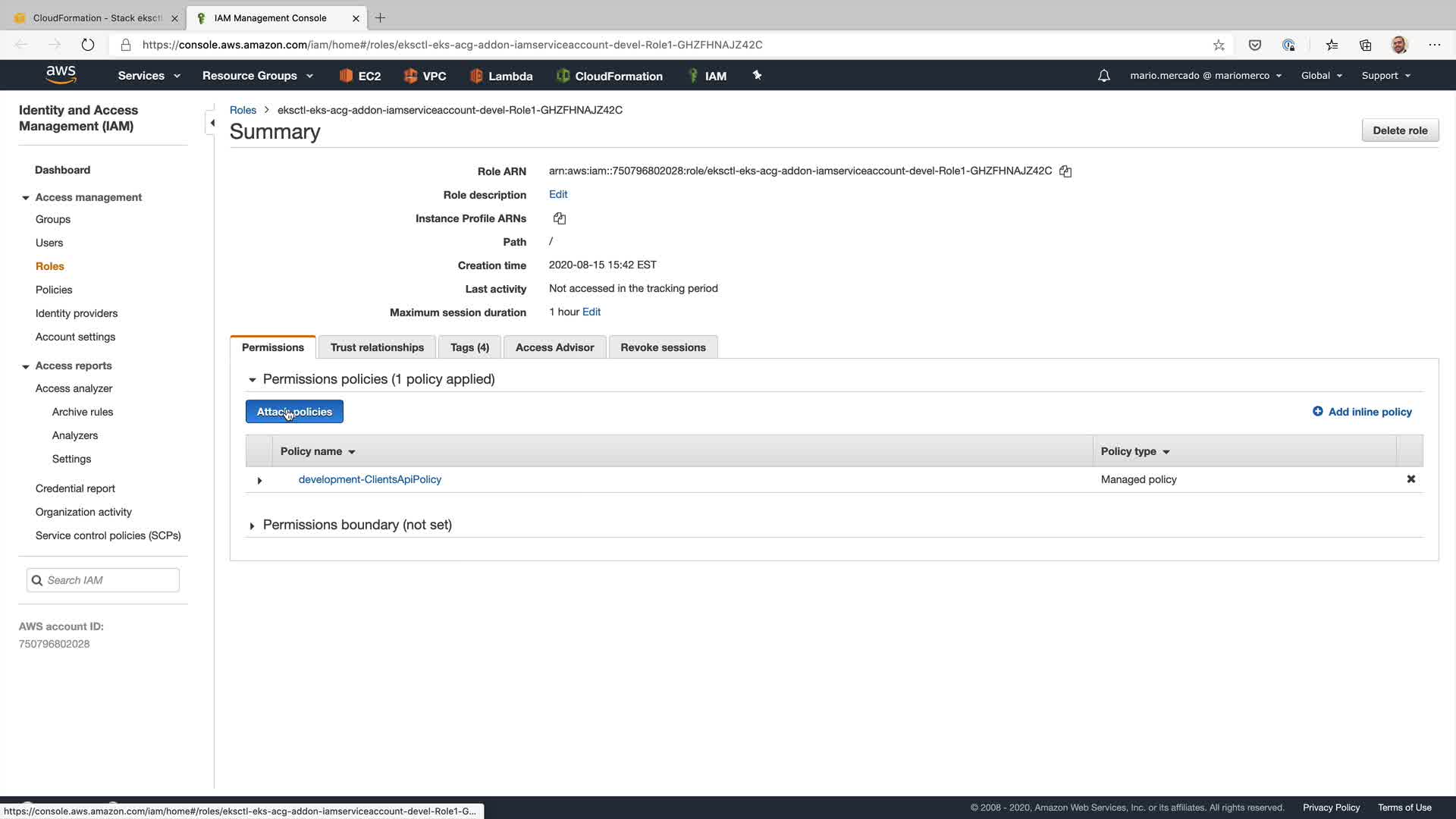Copy the Instance Profile ARNs
Screen dimensions: 1456x819
(560, 218)
